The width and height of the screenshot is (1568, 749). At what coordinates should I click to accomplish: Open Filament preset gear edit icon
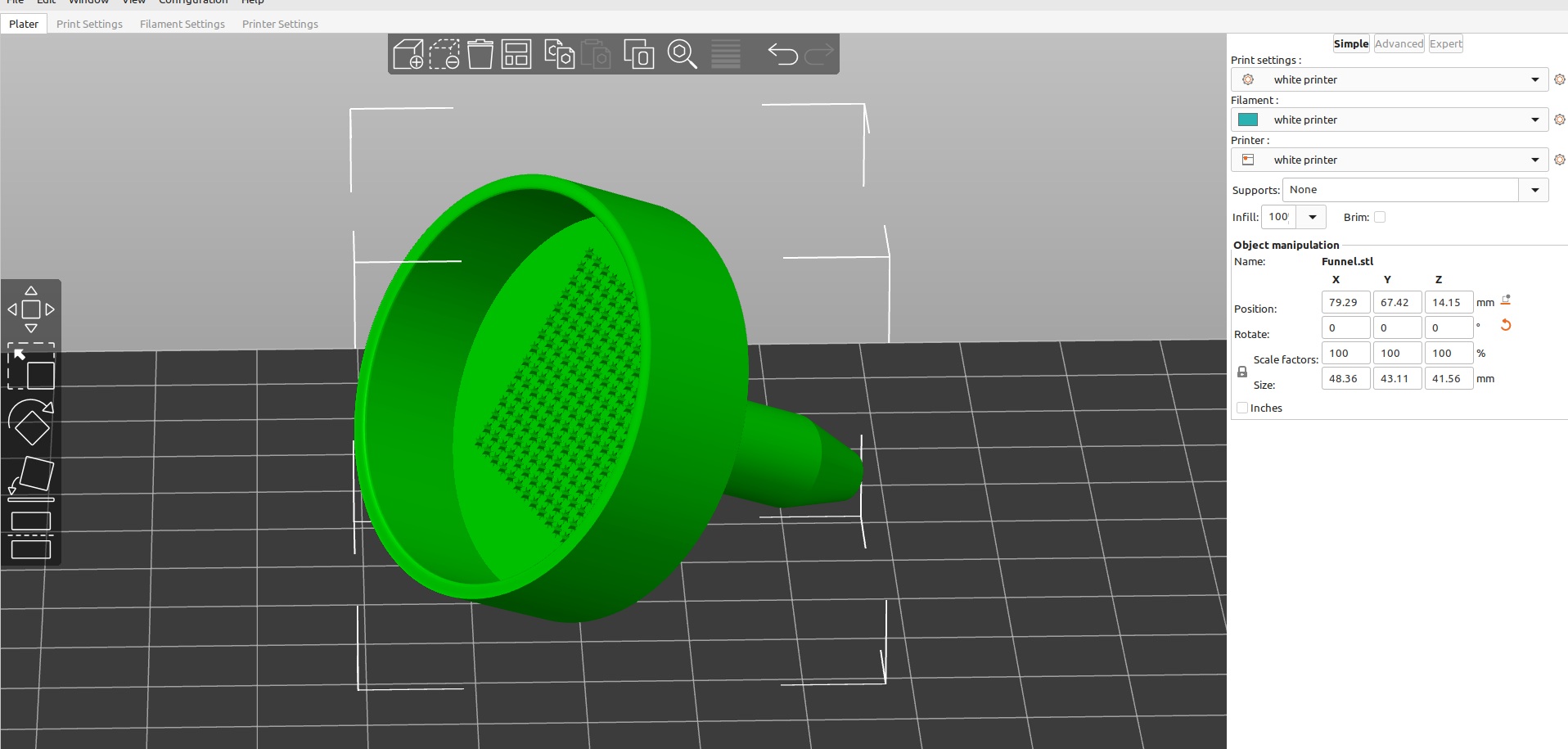pos(1560,120)
